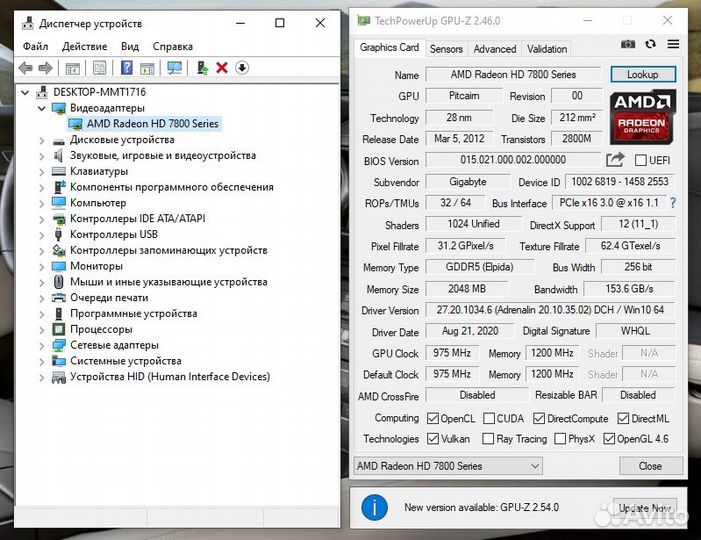
Task: Toggle the CUDA checkbox
Action: (x=487, y=419)
